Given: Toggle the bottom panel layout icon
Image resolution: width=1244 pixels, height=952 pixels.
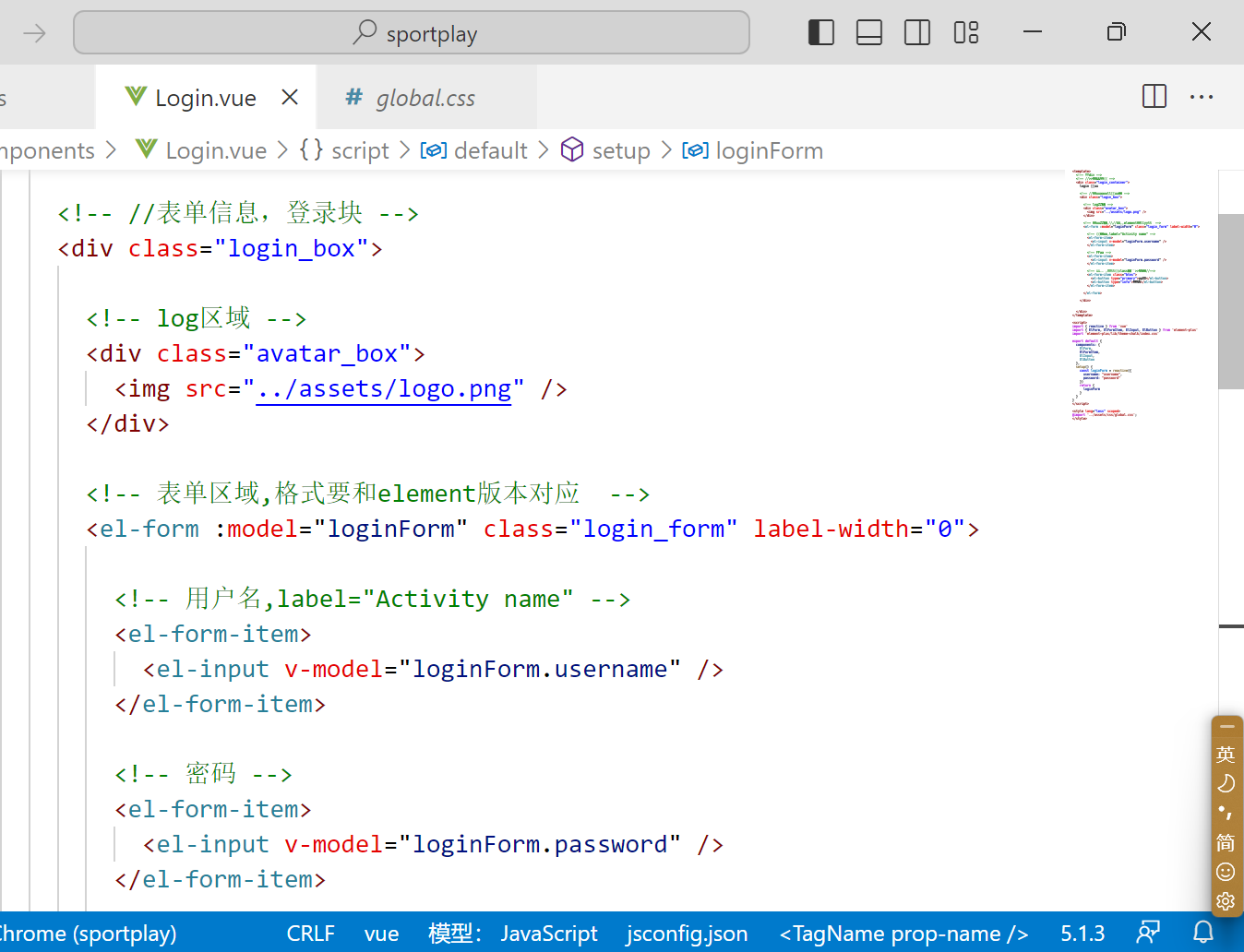Looking at the screenshot, I should (x=869, y=33).
